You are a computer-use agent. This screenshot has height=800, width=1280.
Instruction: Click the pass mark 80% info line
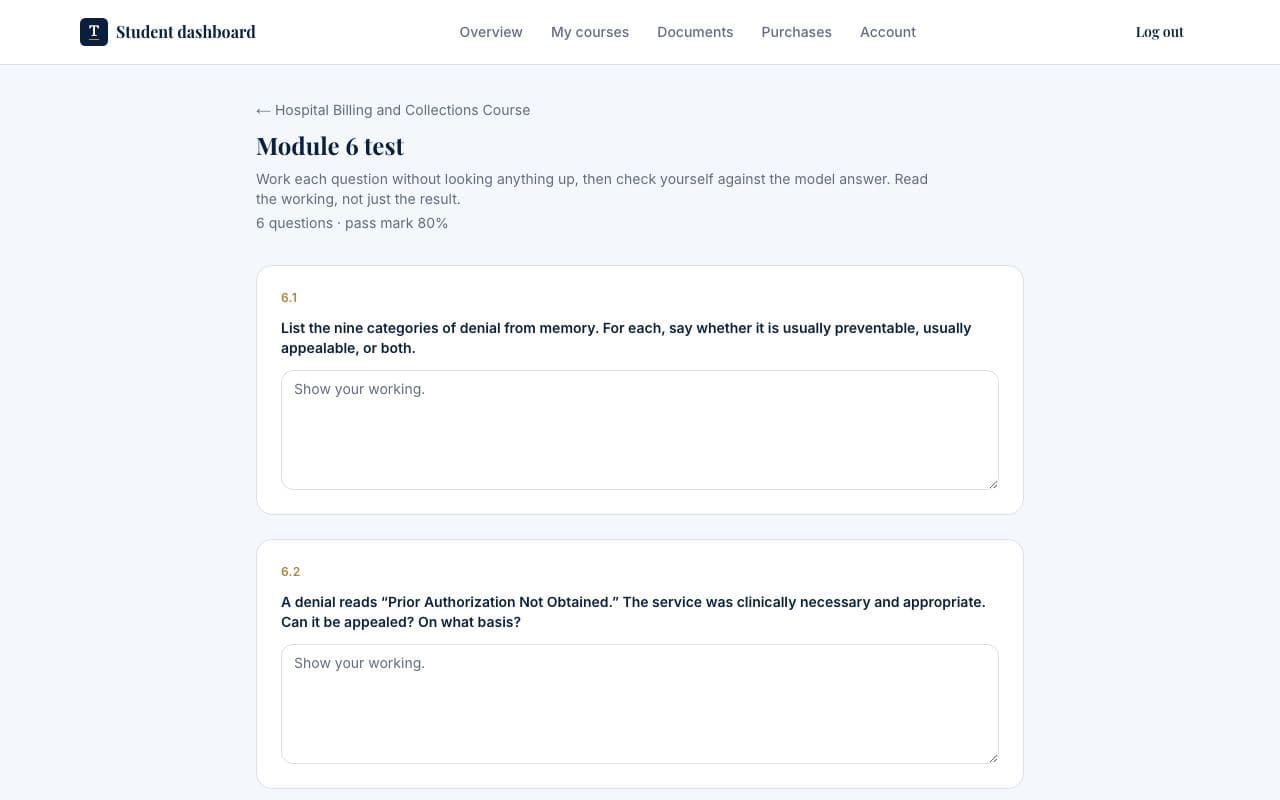coord(352,223)
